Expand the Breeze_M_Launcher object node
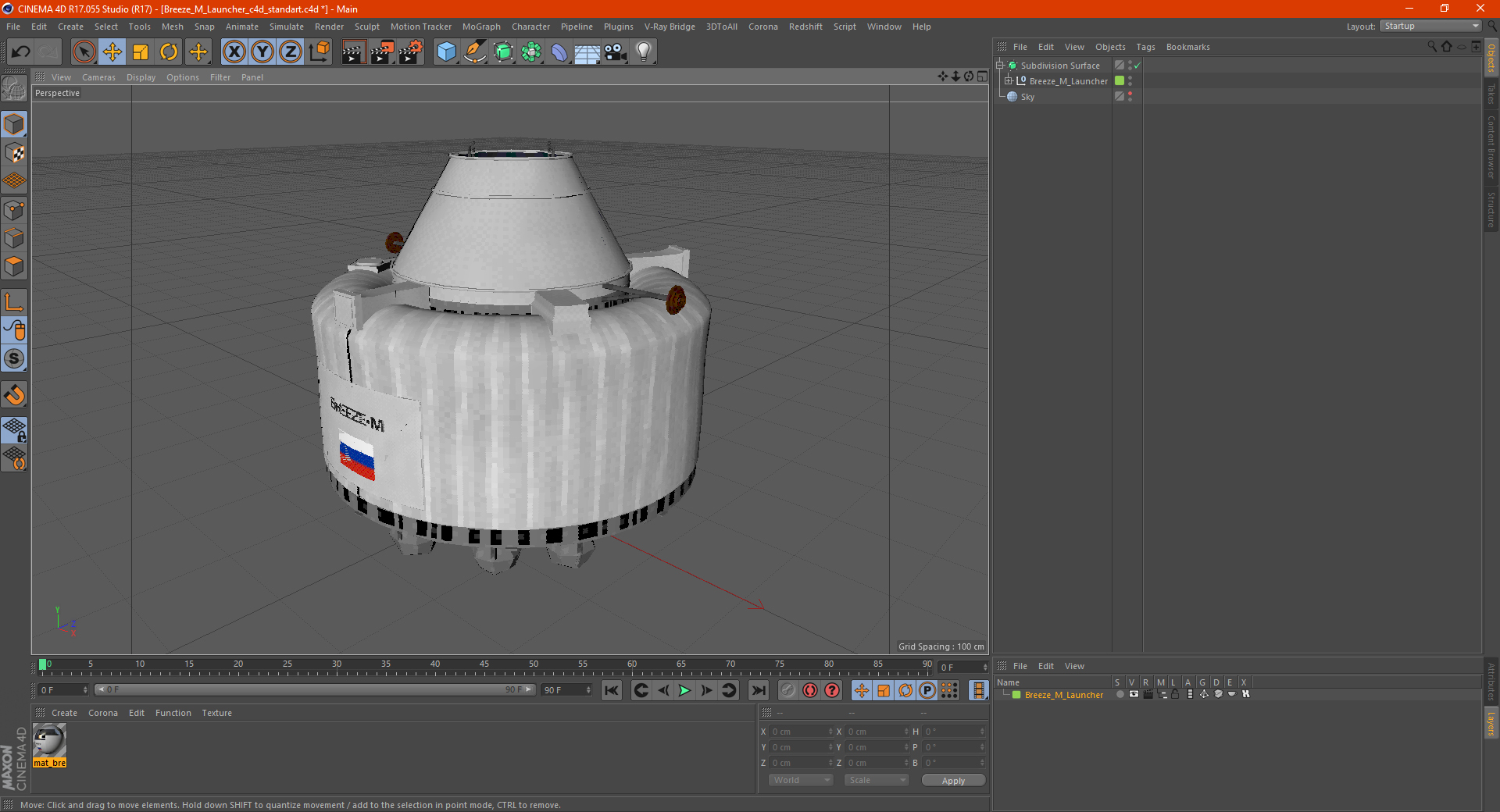The image size is (1500, 812). 1009,81
